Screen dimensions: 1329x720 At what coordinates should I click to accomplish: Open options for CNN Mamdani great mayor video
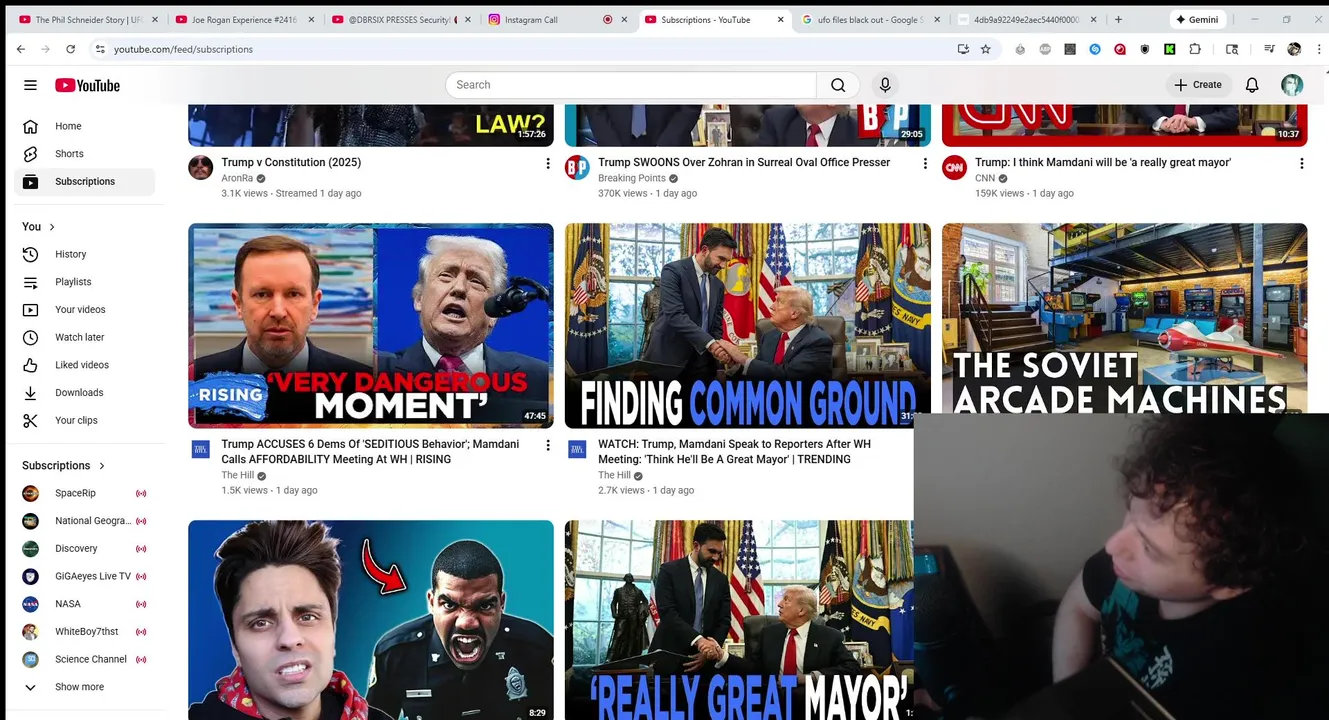click(x=1301, y=163)
